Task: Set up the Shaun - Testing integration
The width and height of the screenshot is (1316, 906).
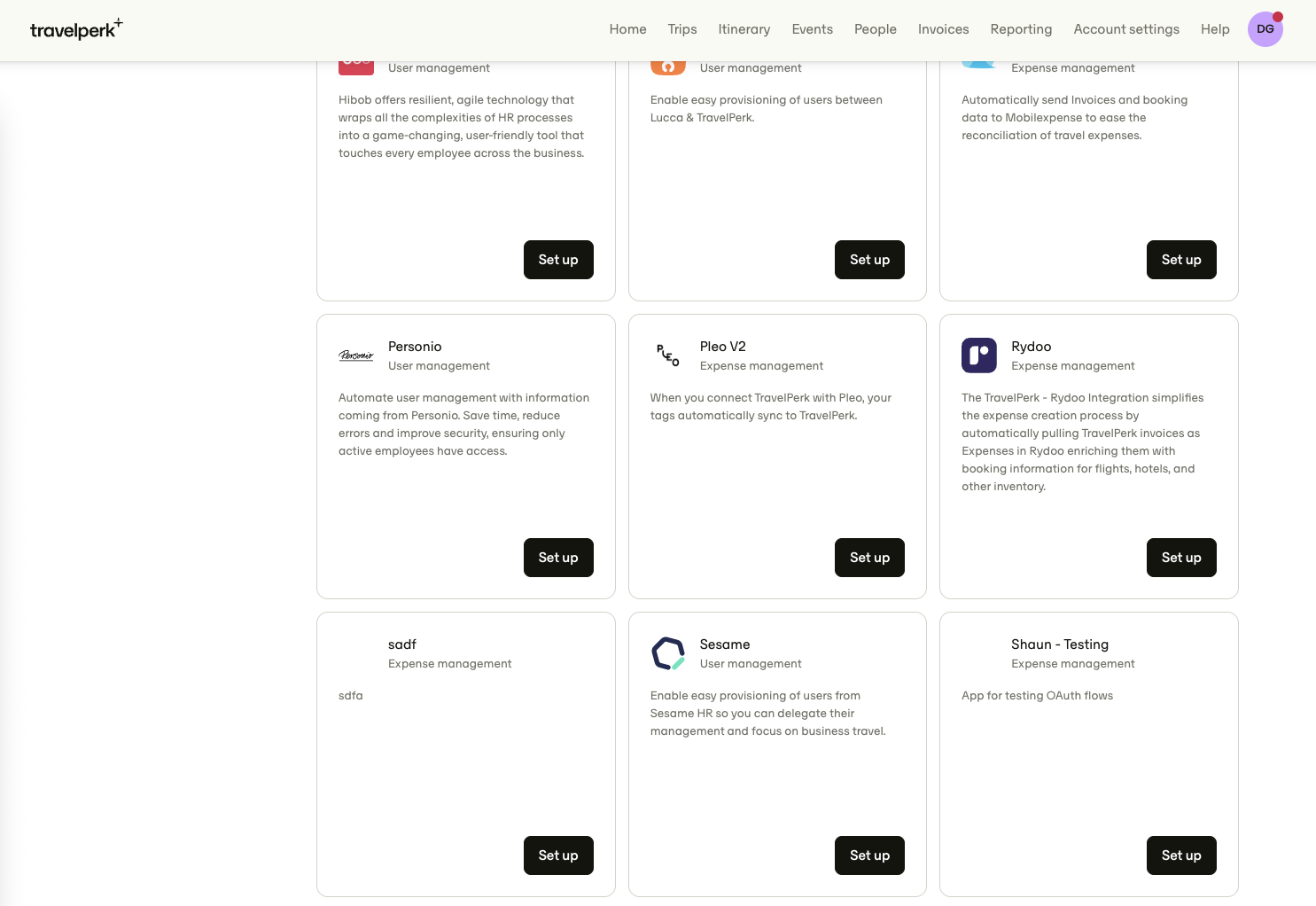Action: [x=1181, y=855]
